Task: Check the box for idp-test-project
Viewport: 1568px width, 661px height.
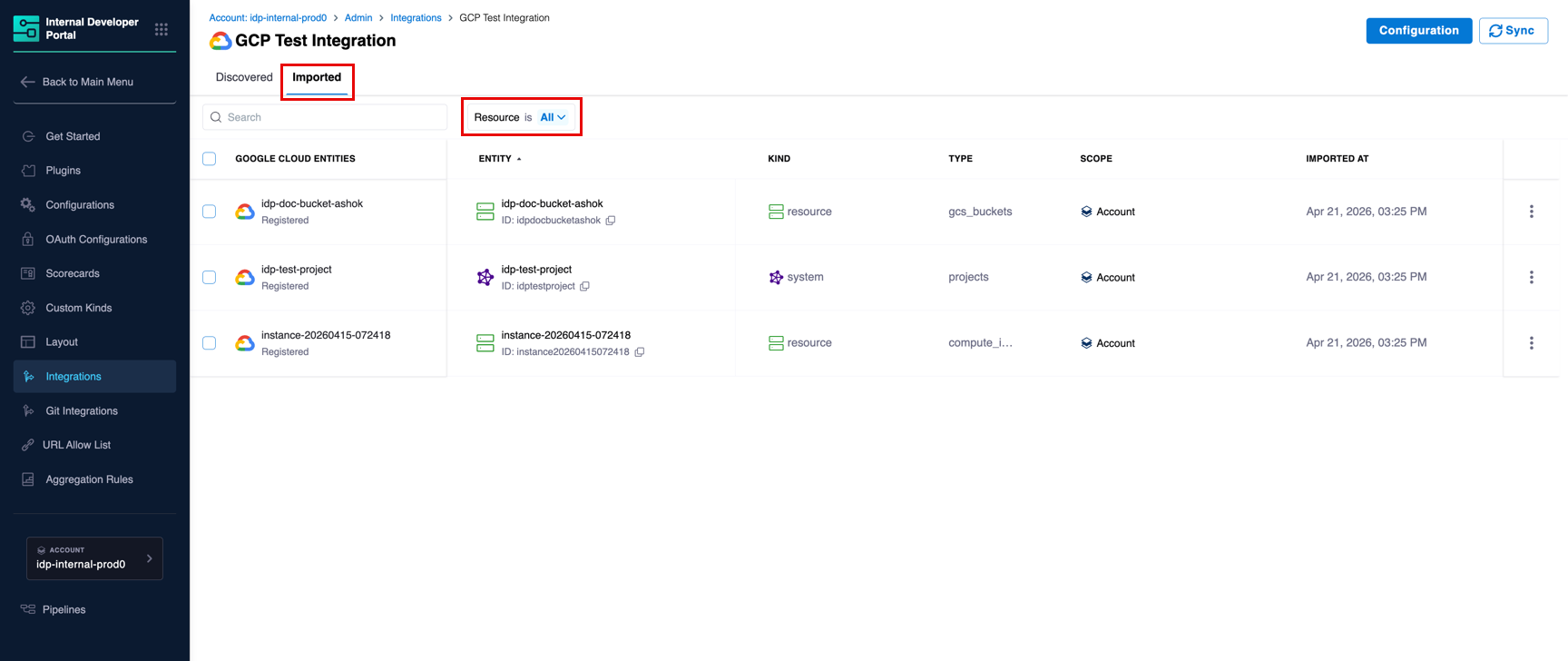Action: [x=210, y=277]
